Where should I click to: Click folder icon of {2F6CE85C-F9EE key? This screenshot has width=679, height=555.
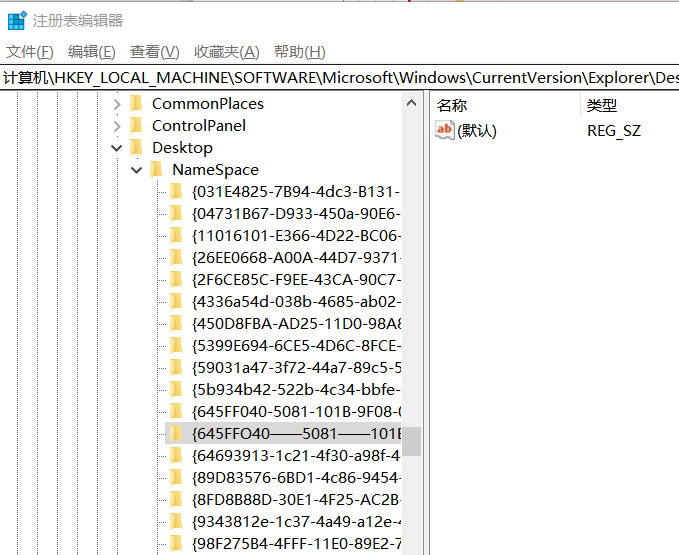click(x=176, y=280)
